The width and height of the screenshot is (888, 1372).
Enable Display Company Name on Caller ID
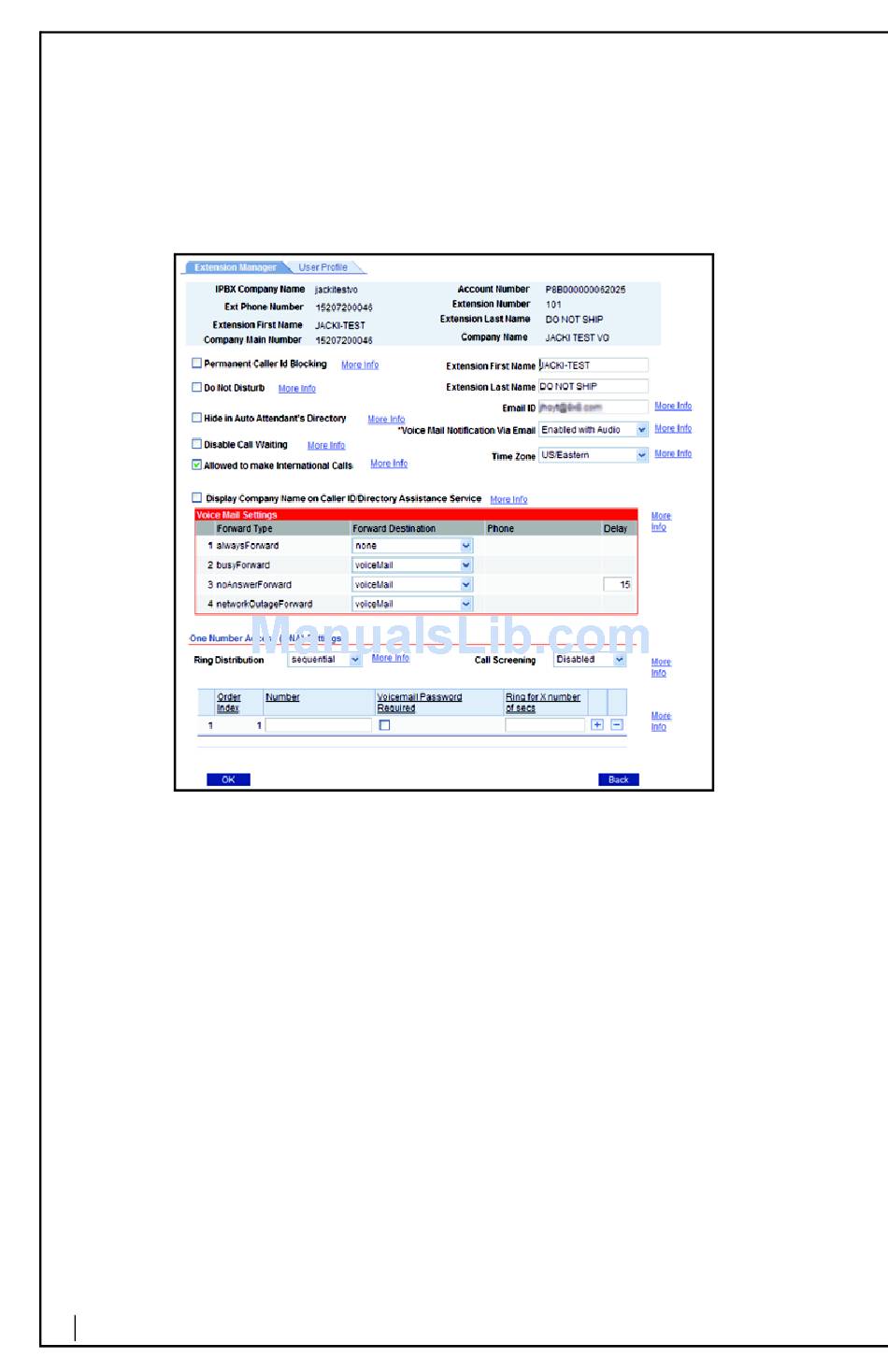pyautogui.click(x=196, y=498)
